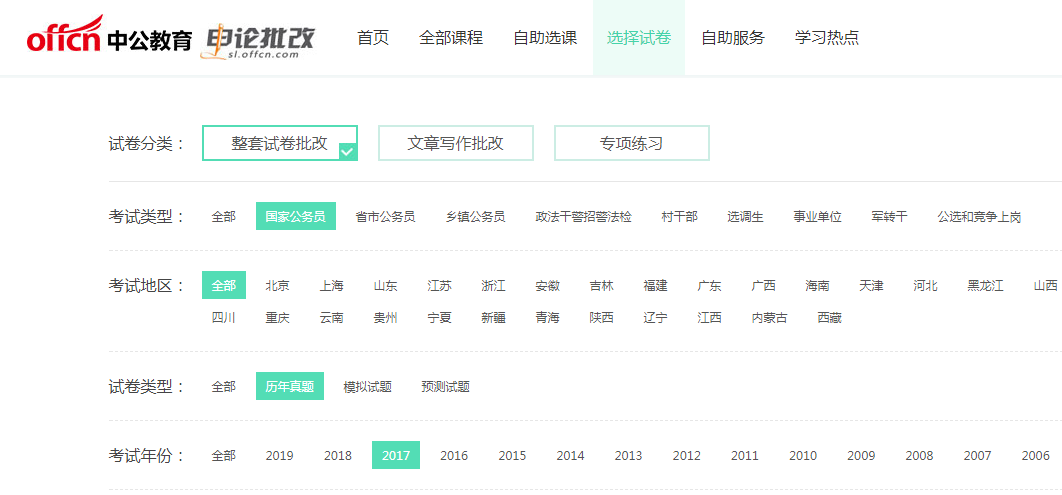Filter exam type by 省市公务员
Viewport: 1062px width, 495px height.
(385, 217)
